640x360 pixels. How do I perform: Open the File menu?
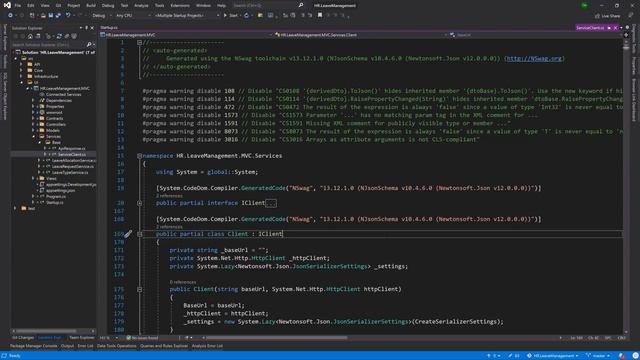coord(18,5)
